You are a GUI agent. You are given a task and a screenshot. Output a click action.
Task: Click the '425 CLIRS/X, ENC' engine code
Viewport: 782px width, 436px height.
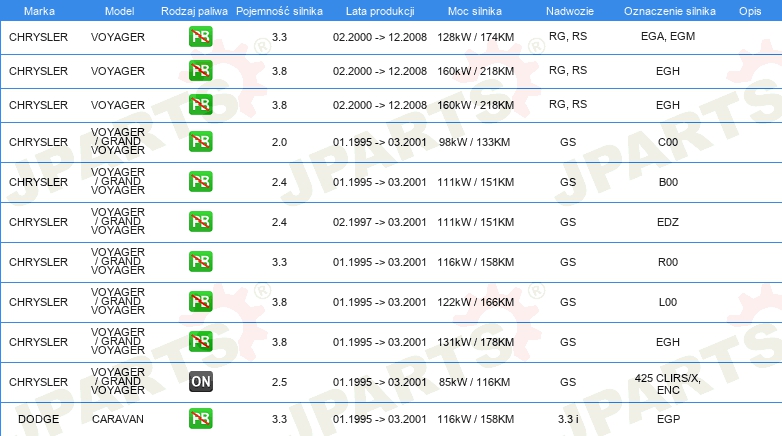[x=668, y=384]
